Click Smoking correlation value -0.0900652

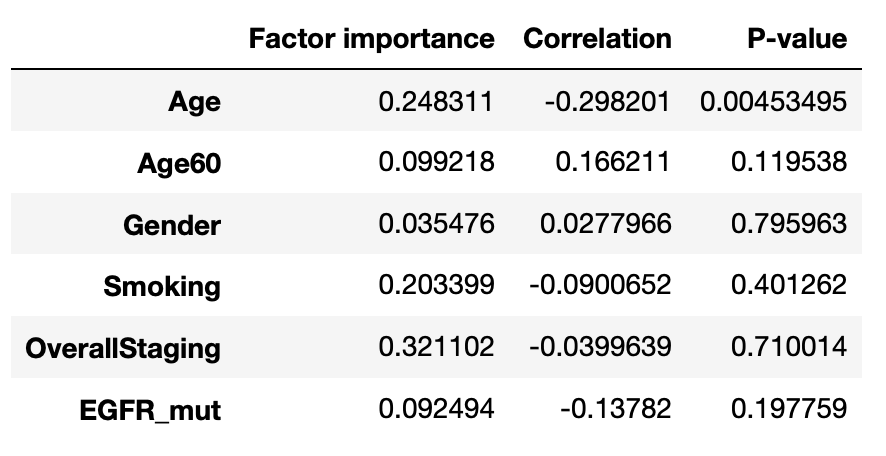pyautogui.click(x=598, y=287)
